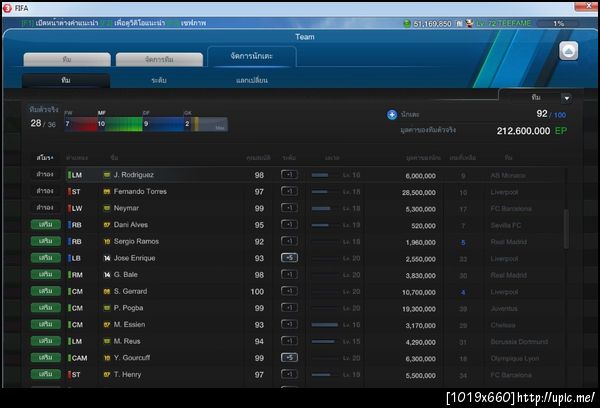Viewport: 600px width, 408px height.
Task: Click the 06 season badge beside S. Gerrard
Action: pos(107,291)
